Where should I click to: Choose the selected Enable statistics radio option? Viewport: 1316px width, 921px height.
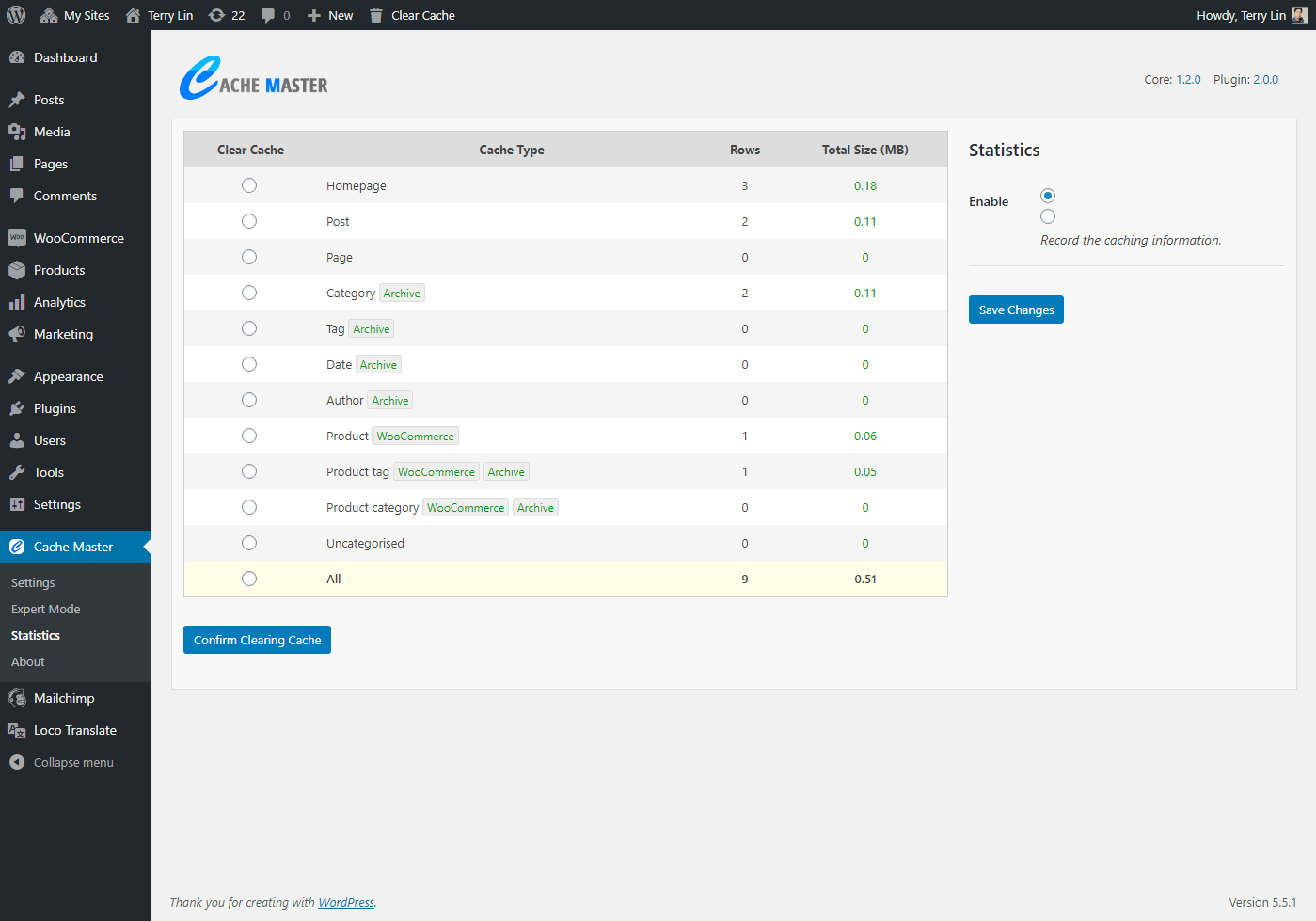1048,196
